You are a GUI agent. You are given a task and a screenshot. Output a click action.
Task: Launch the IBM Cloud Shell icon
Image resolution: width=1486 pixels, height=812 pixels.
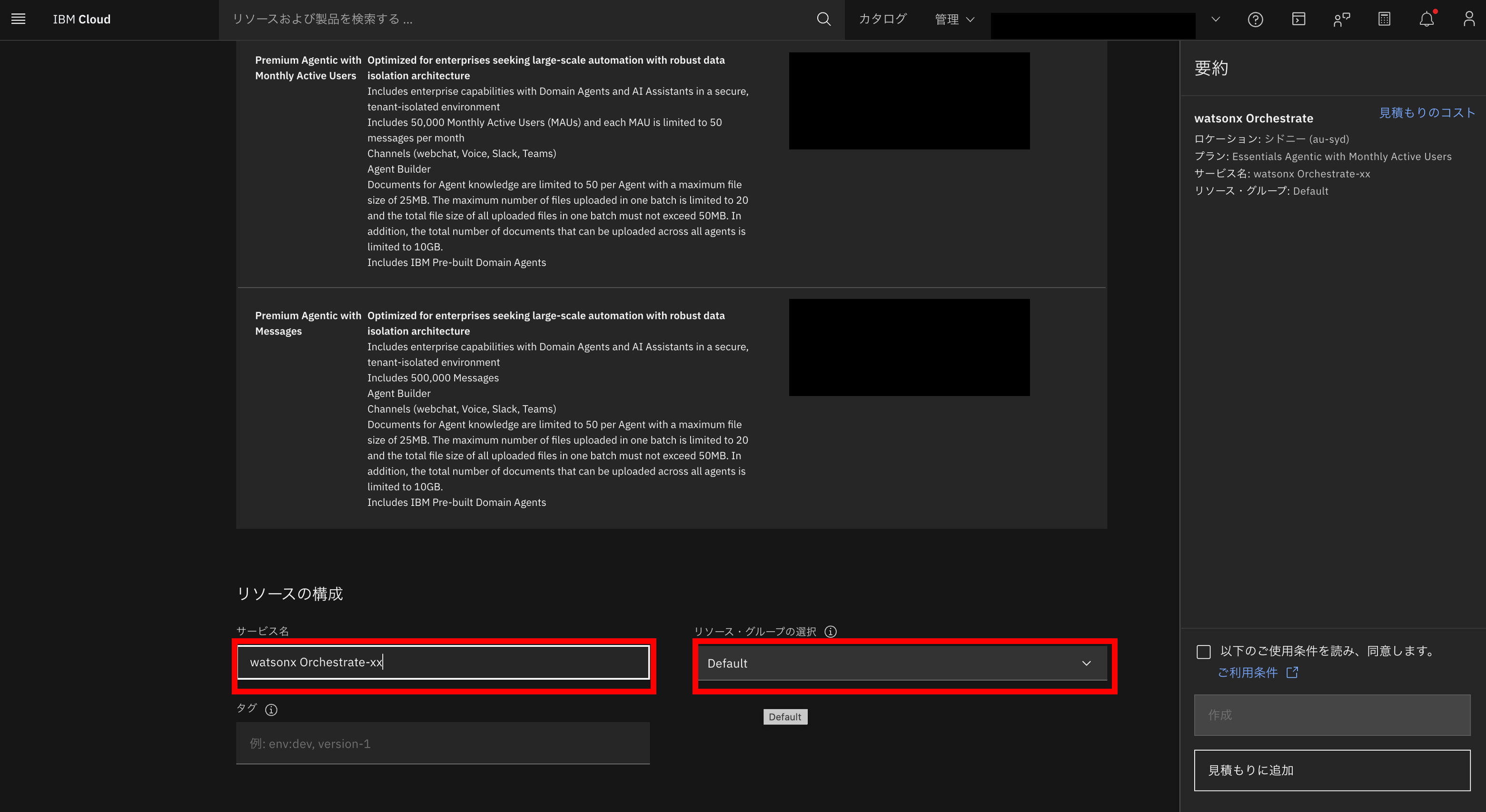pyautogui.click(x=1298, y=20)
